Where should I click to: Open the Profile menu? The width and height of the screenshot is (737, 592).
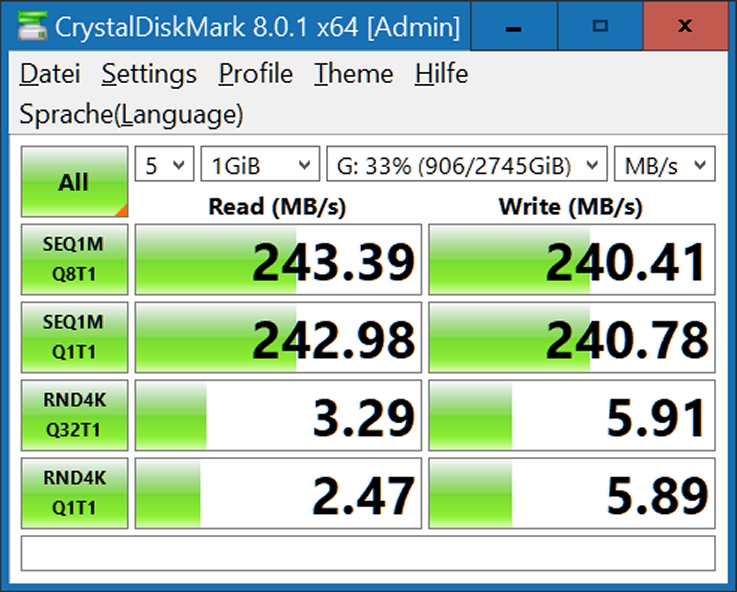256,74
